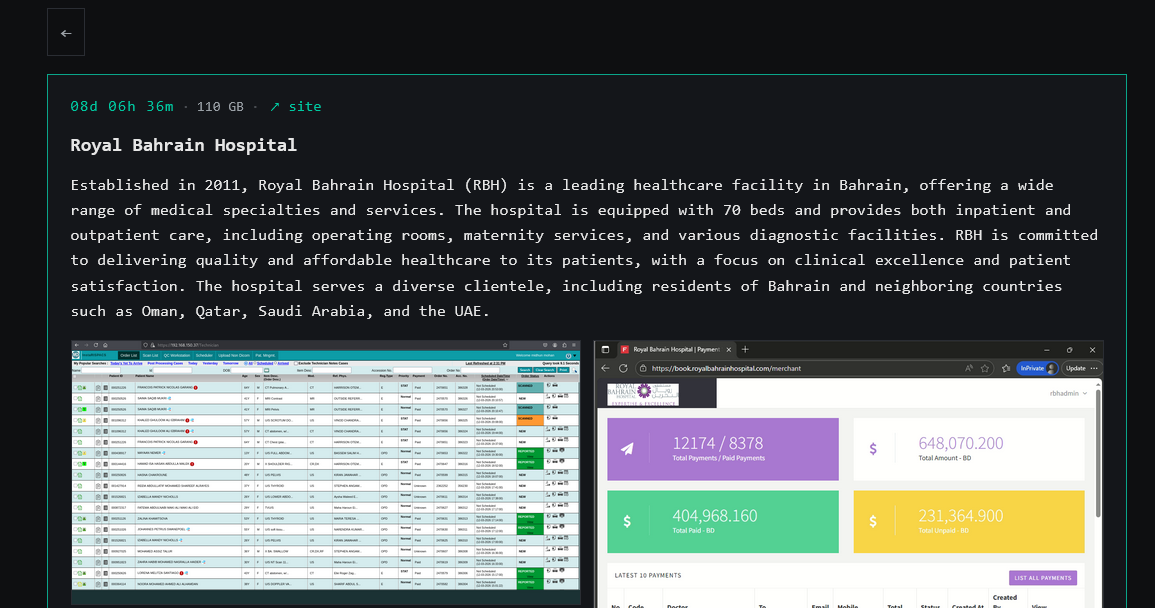1155x608 pixels.
Task: Open a new tab with the plus icon
Action: [x=745, y=349]
